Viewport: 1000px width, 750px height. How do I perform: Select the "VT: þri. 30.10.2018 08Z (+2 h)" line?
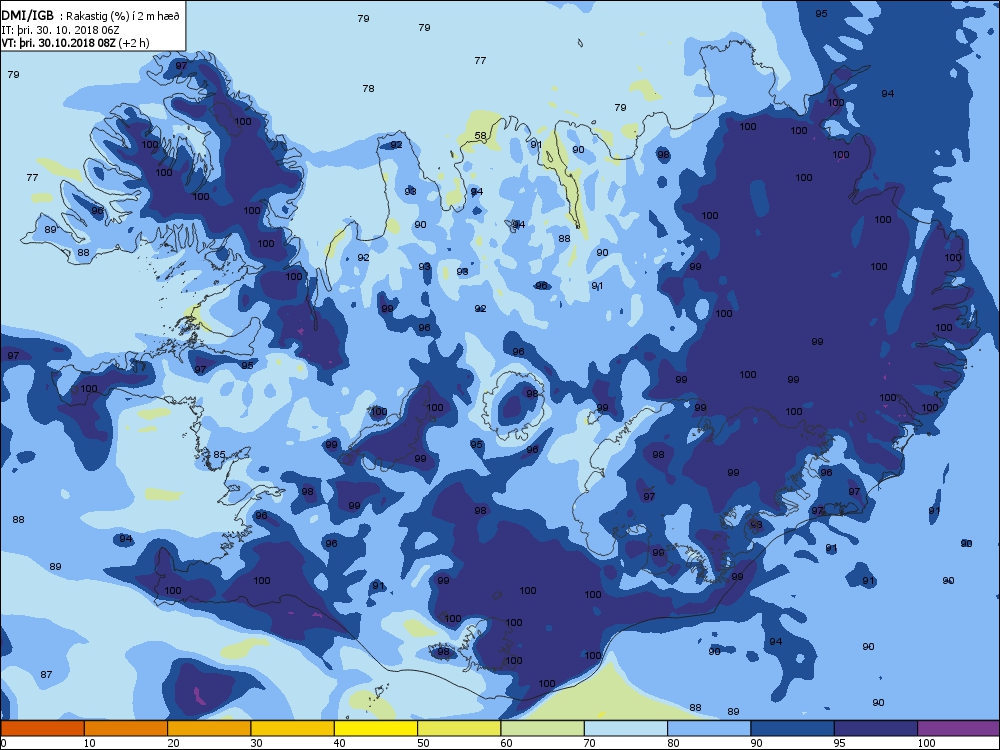(x=75, y=43)
